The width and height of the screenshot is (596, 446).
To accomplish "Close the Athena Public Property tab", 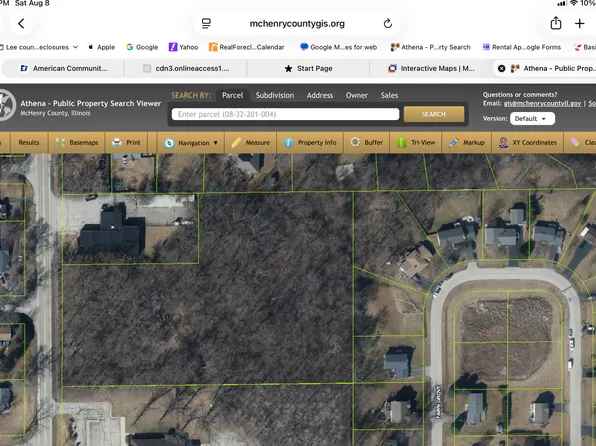I will [x=502, y=68].
